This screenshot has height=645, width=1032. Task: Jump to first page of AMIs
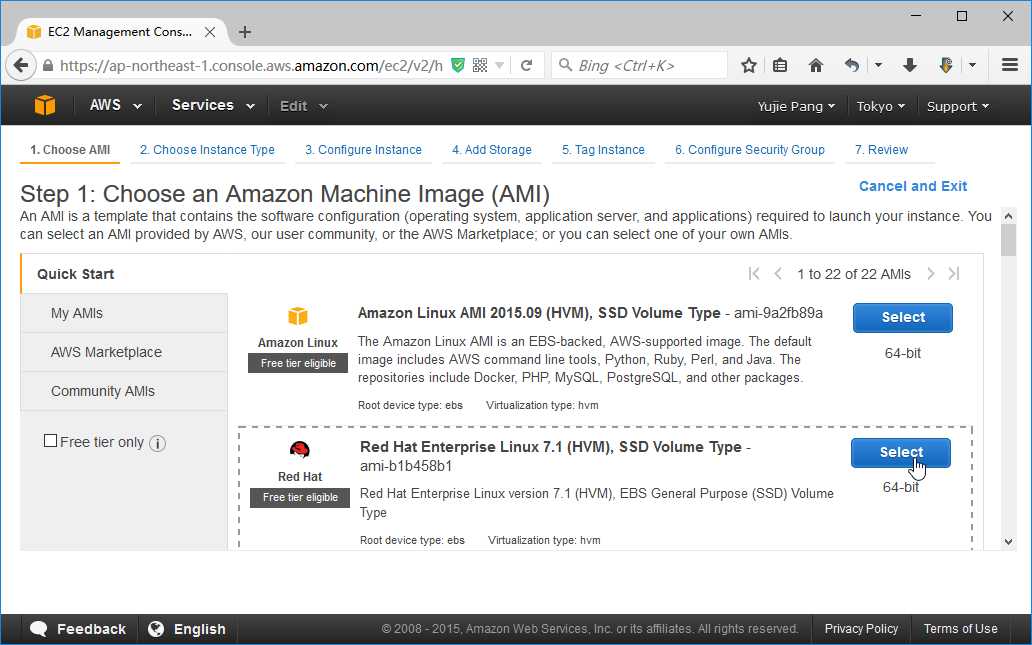coord(754,274)
